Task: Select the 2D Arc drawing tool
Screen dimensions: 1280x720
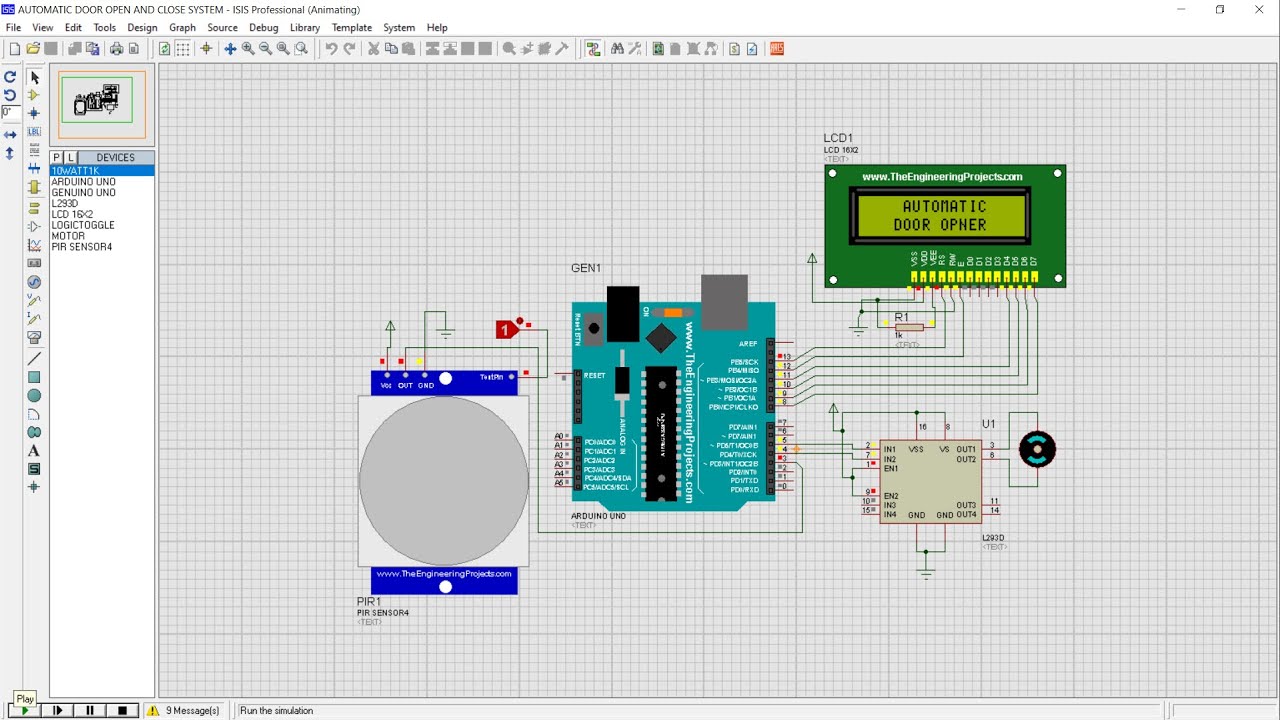Action: (34, 414)
